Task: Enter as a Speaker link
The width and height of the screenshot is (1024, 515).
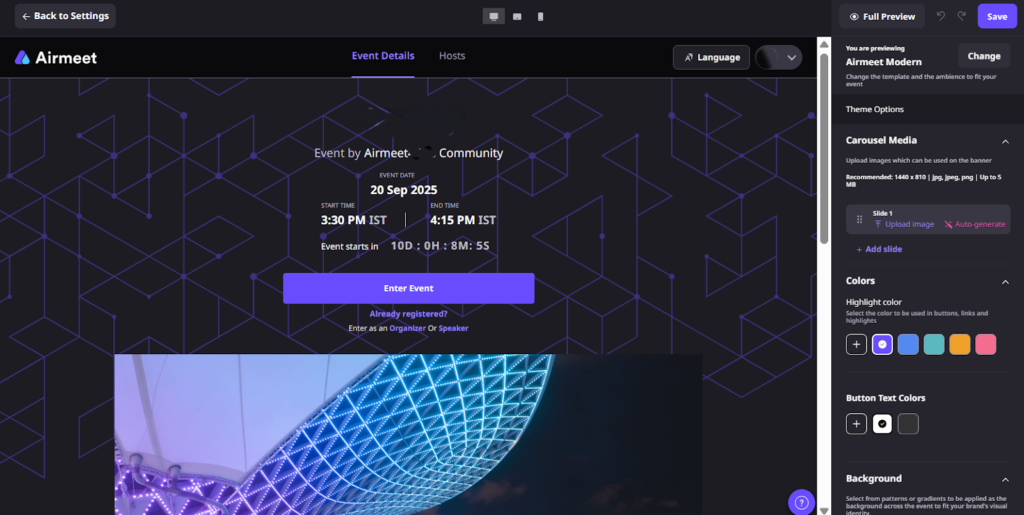Action: [453, 328]
